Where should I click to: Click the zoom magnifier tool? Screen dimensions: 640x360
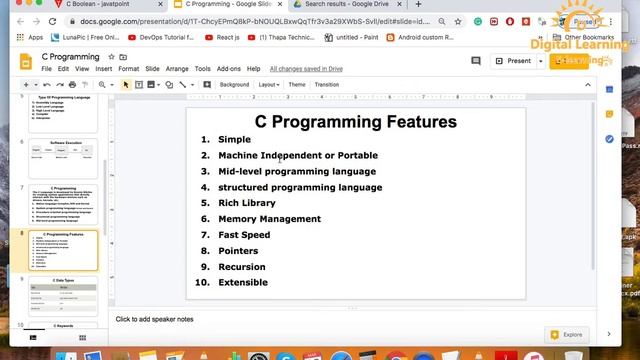click(102, 84)
